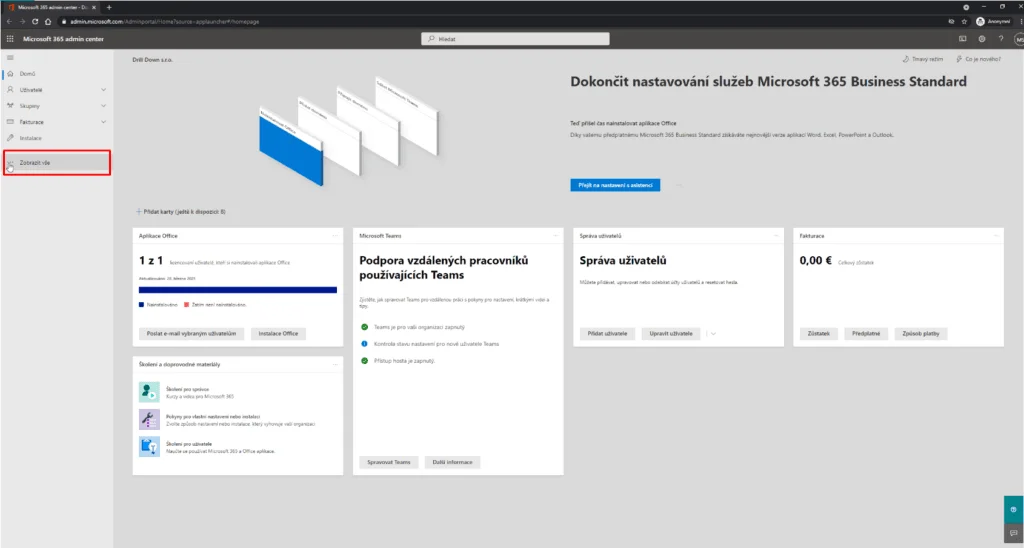The image size is (1024, 548).
Task: Click Instalace Office button
Action: coord(278,334)
